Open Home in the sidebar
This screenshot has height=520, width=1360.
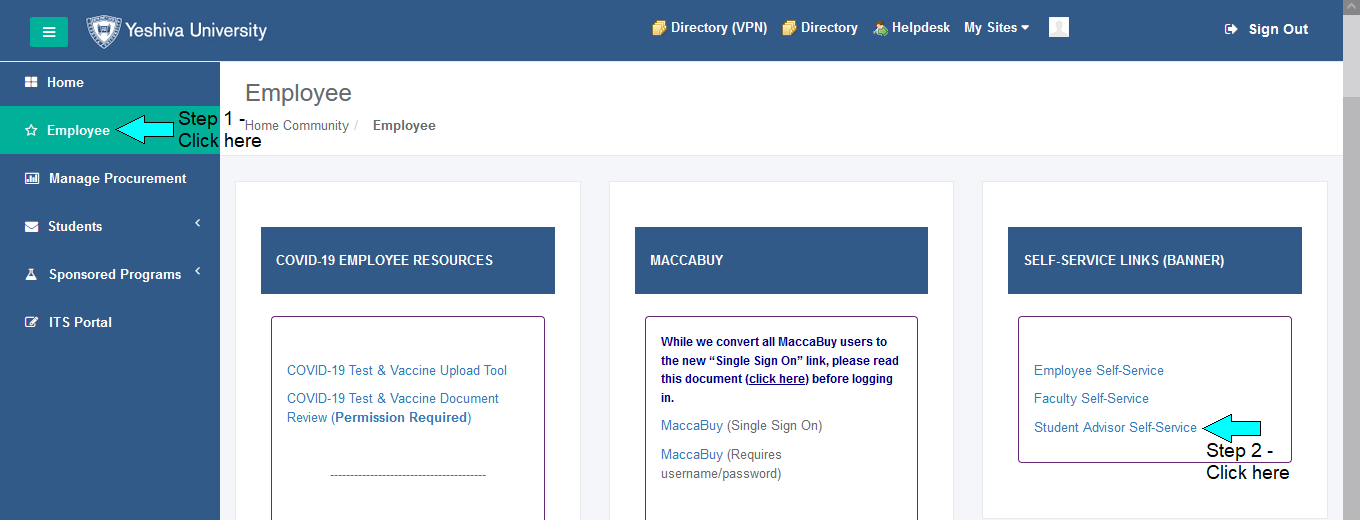(x=110, y=82)
